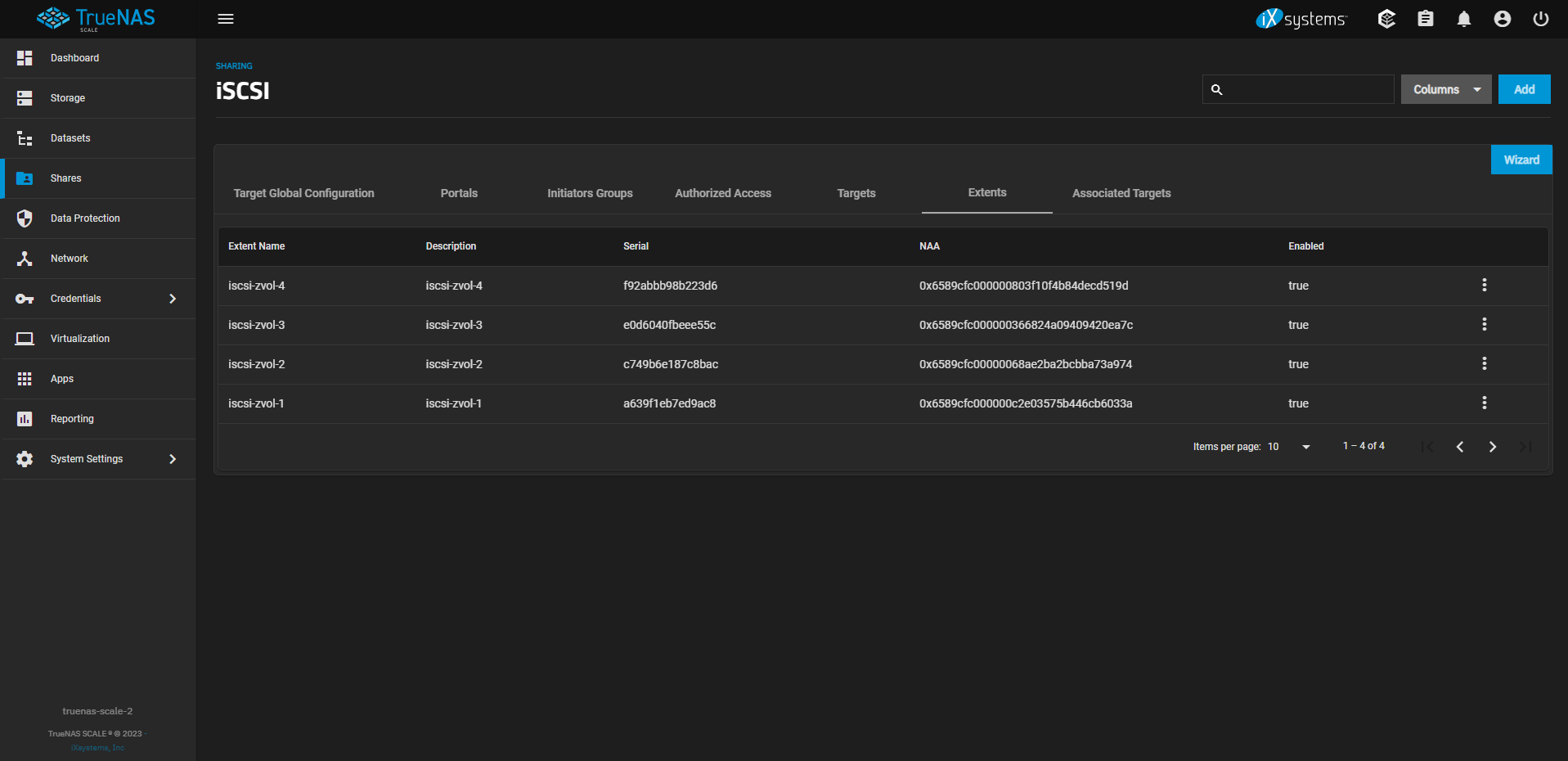
Task: Open the Columns dropdown
Action: coord(1445,90)
